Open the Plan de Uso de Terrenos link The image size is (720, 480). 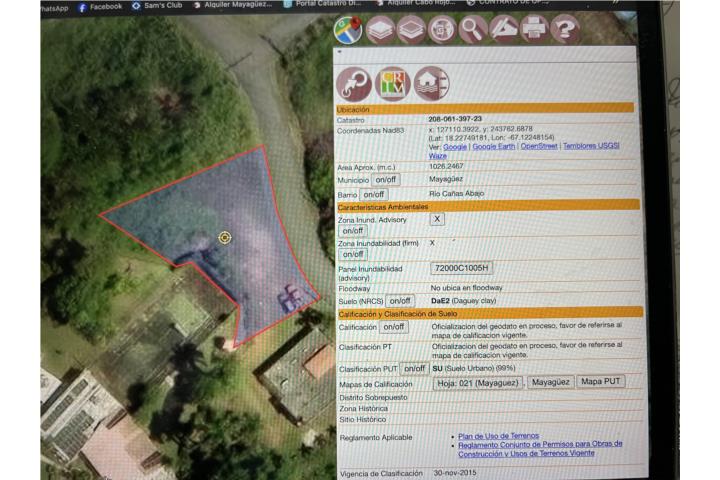point(498,436)
